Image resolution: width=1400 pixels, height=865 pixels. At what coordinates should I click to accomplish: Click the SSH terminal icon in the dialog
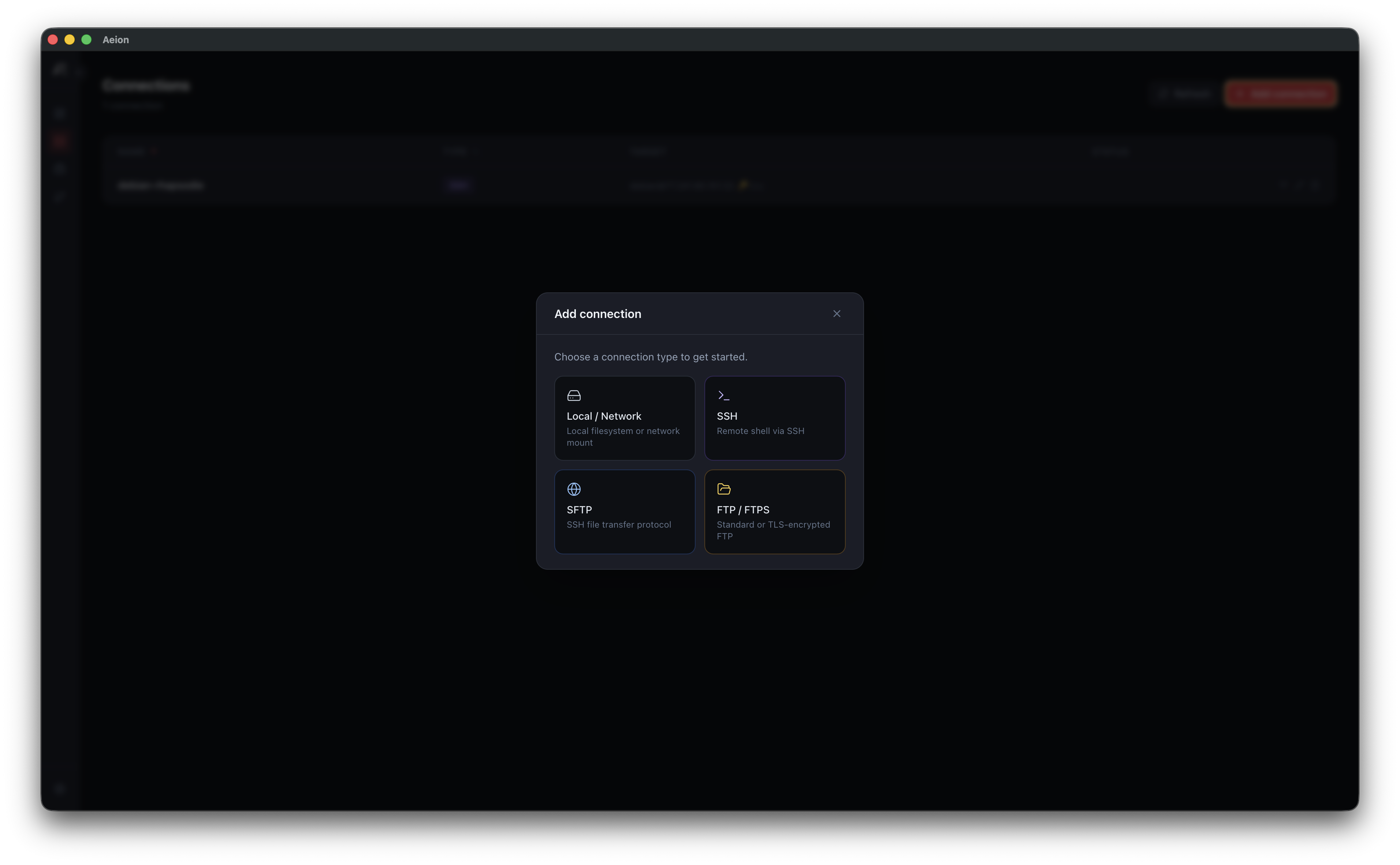click(723, 395)
